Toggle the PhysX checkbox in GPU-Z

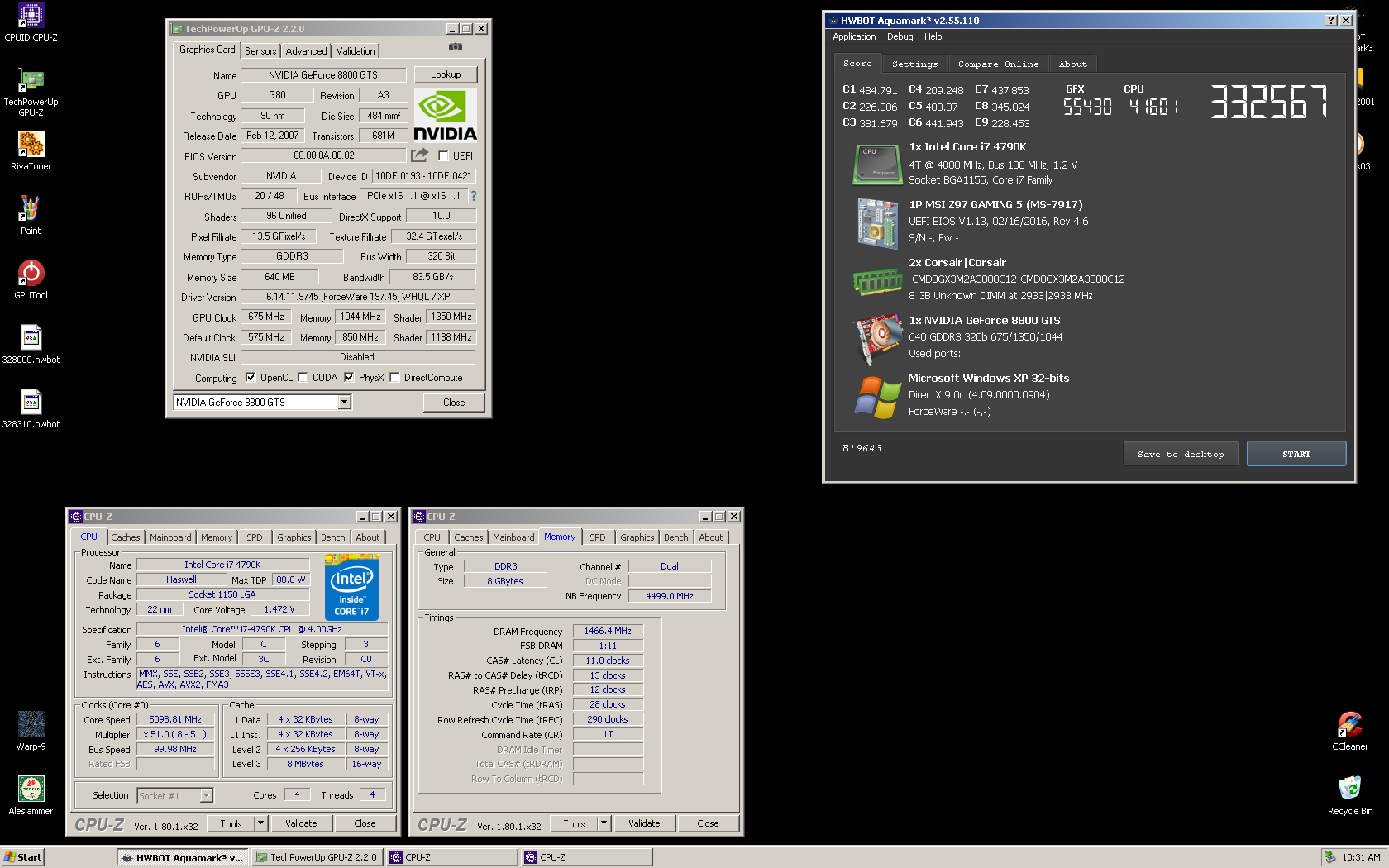click(x=349, y=378)
